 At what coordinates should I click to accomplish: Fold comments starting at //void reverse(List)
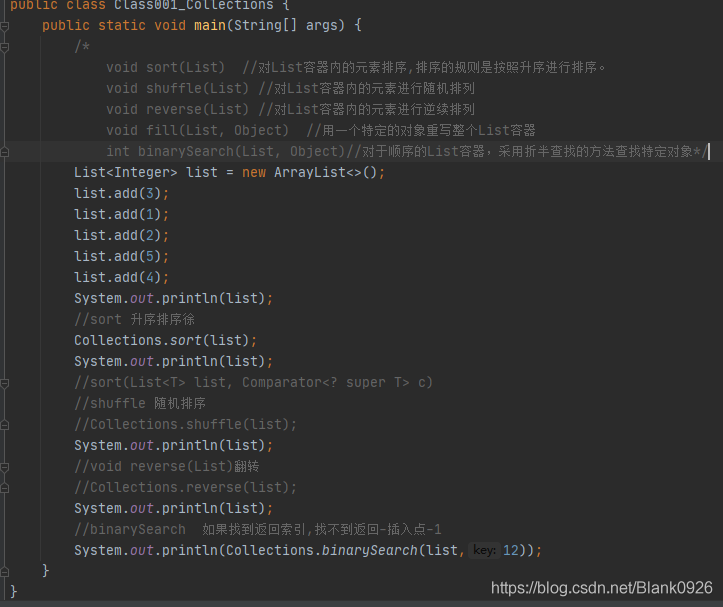tap(5, 467)
